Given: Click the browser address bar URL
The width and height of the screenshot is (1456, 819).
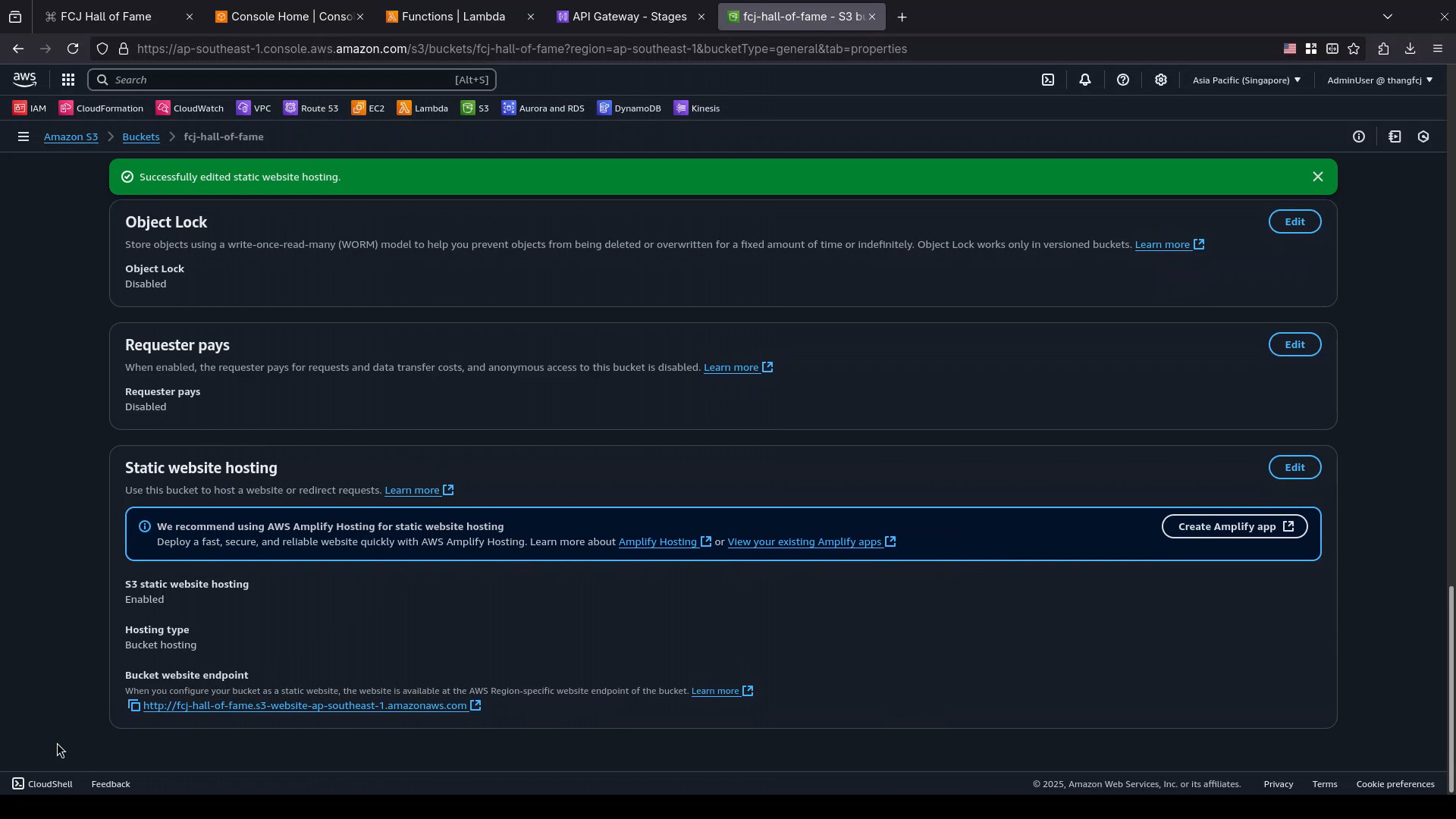Looking at the screenshot, I should coord(522,49).
